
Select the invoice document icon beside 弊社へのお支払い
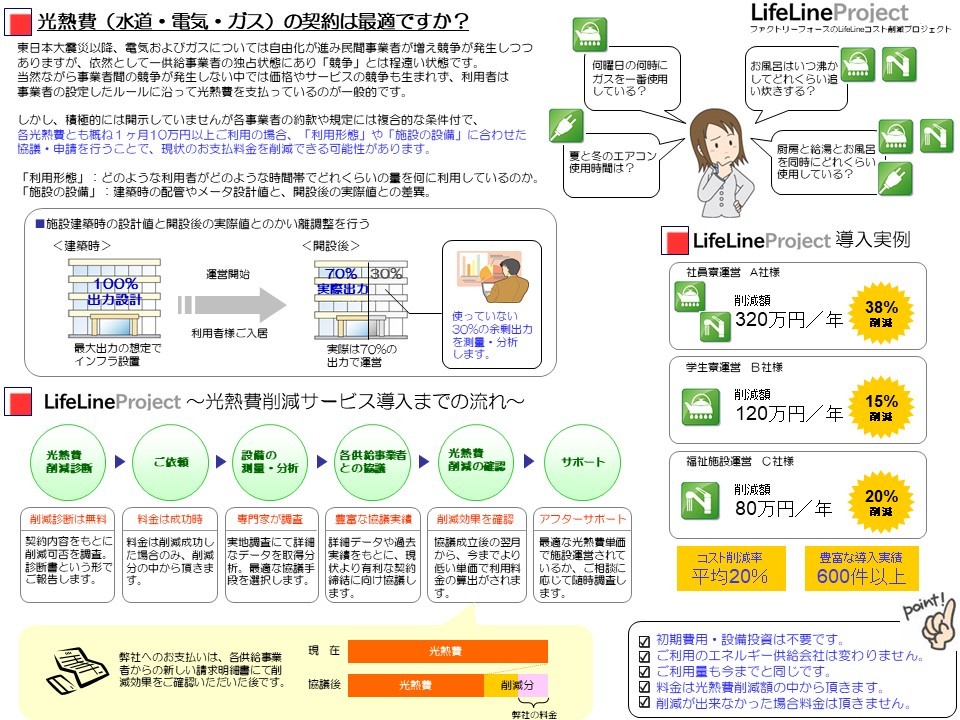click(77, 670)
